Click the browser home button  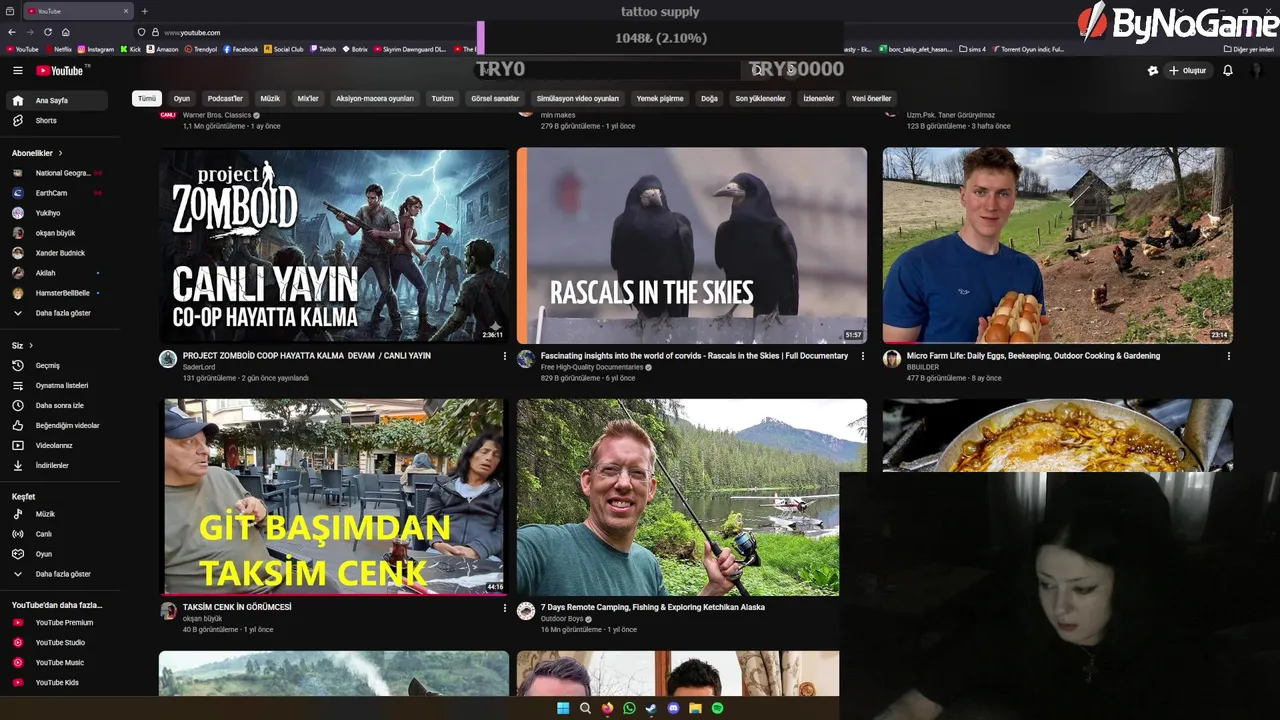[66, 32]
